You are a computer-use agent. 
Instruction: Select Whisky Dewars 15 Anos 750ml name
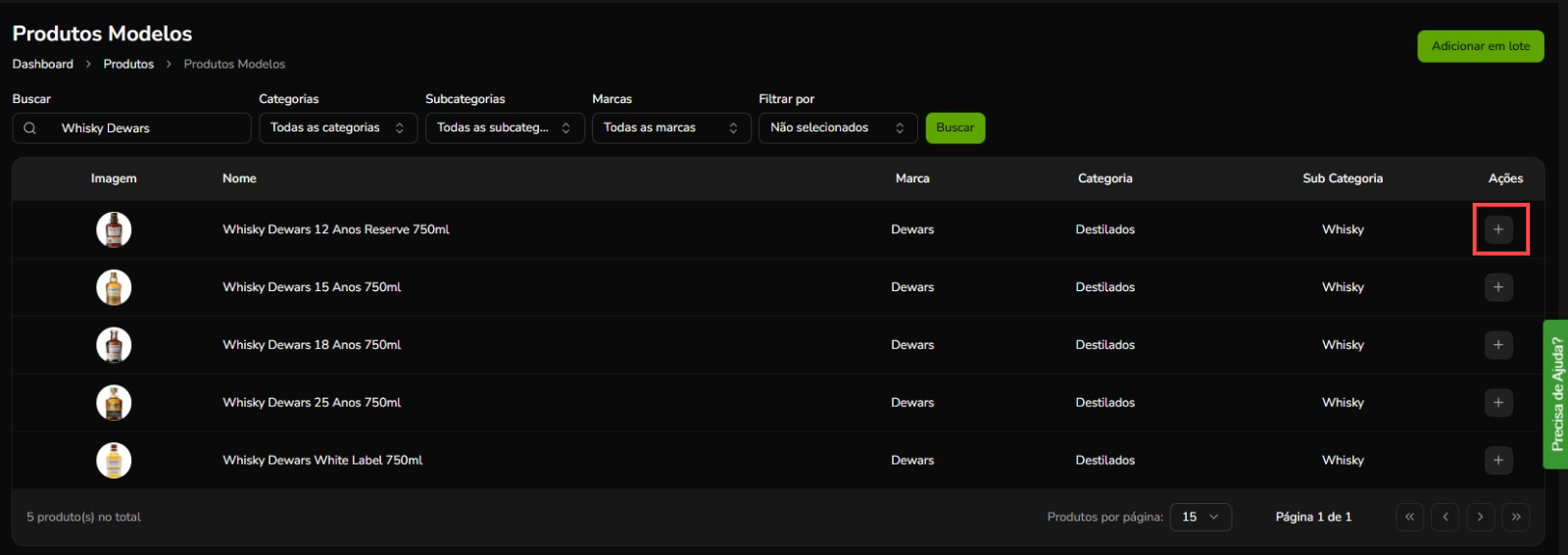pos(312,287)
